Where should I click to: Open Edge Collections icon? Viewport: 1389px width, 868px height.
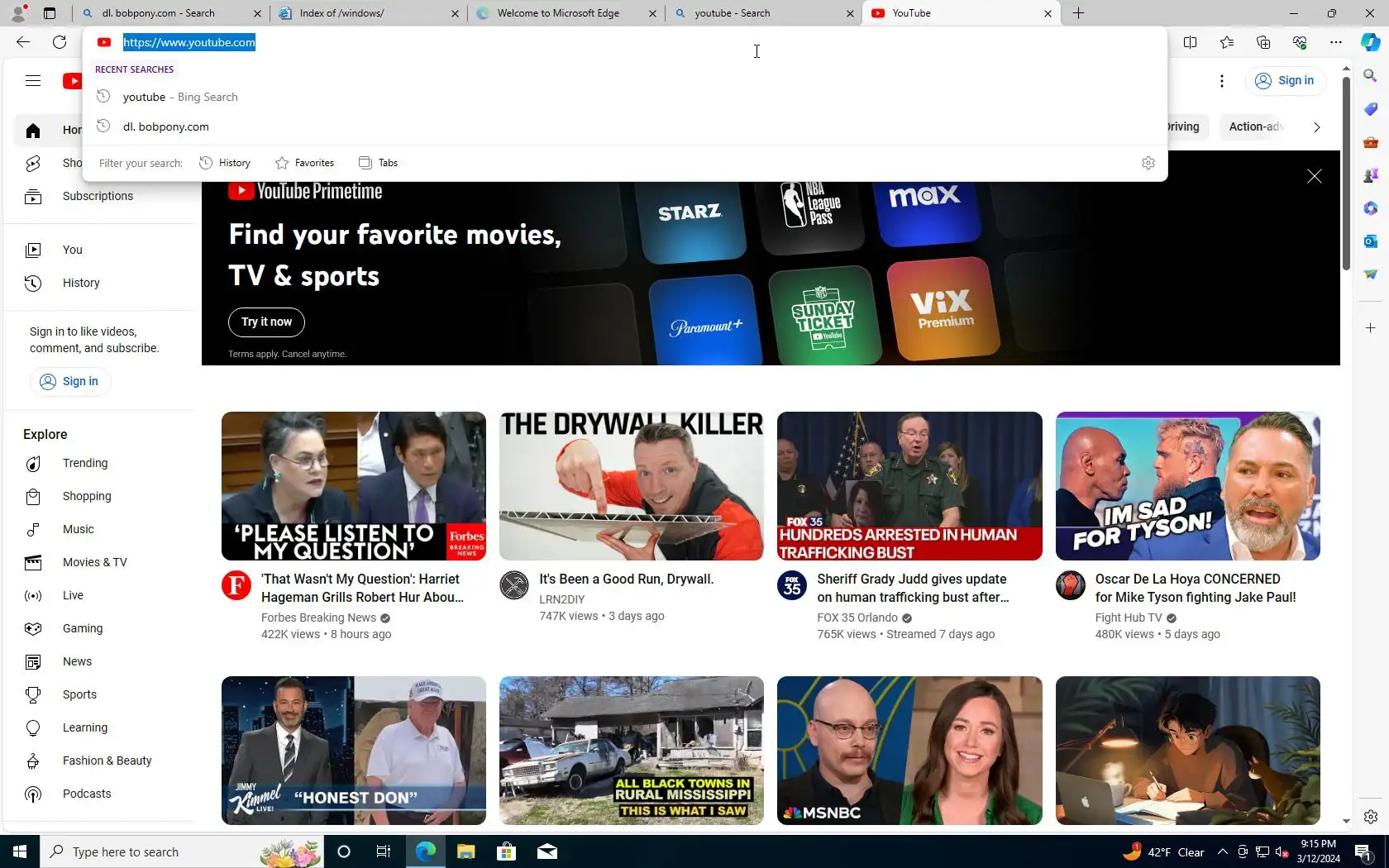pos(1263,42)
